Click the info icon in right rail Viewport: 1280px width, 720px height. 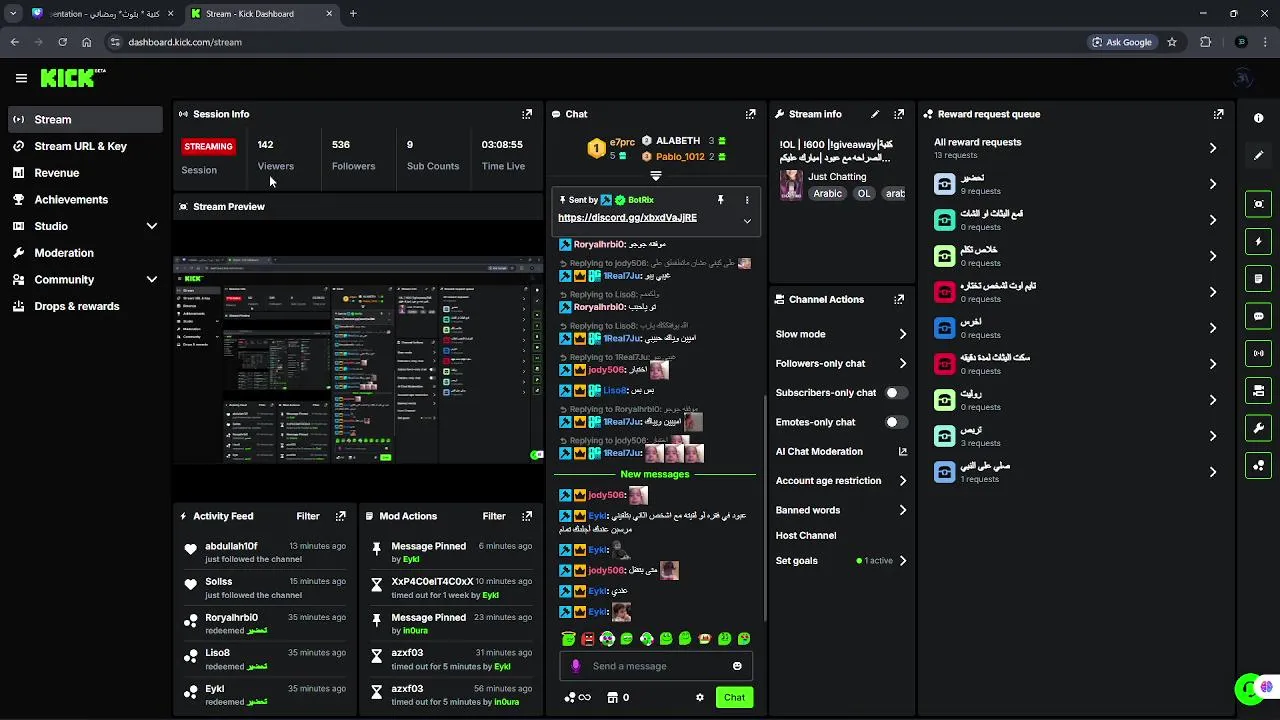(1258, 118)
